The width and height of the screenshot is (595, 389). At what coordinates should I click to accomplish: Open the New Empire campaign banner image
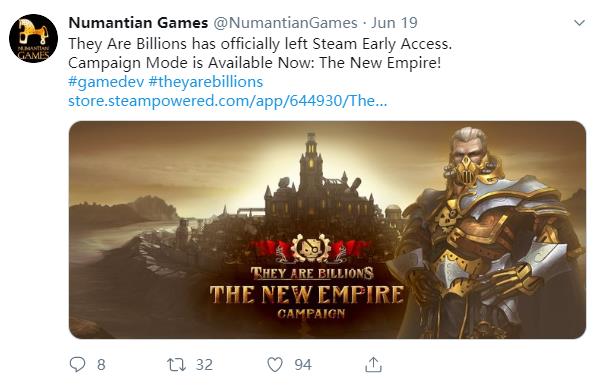[327, 230]
